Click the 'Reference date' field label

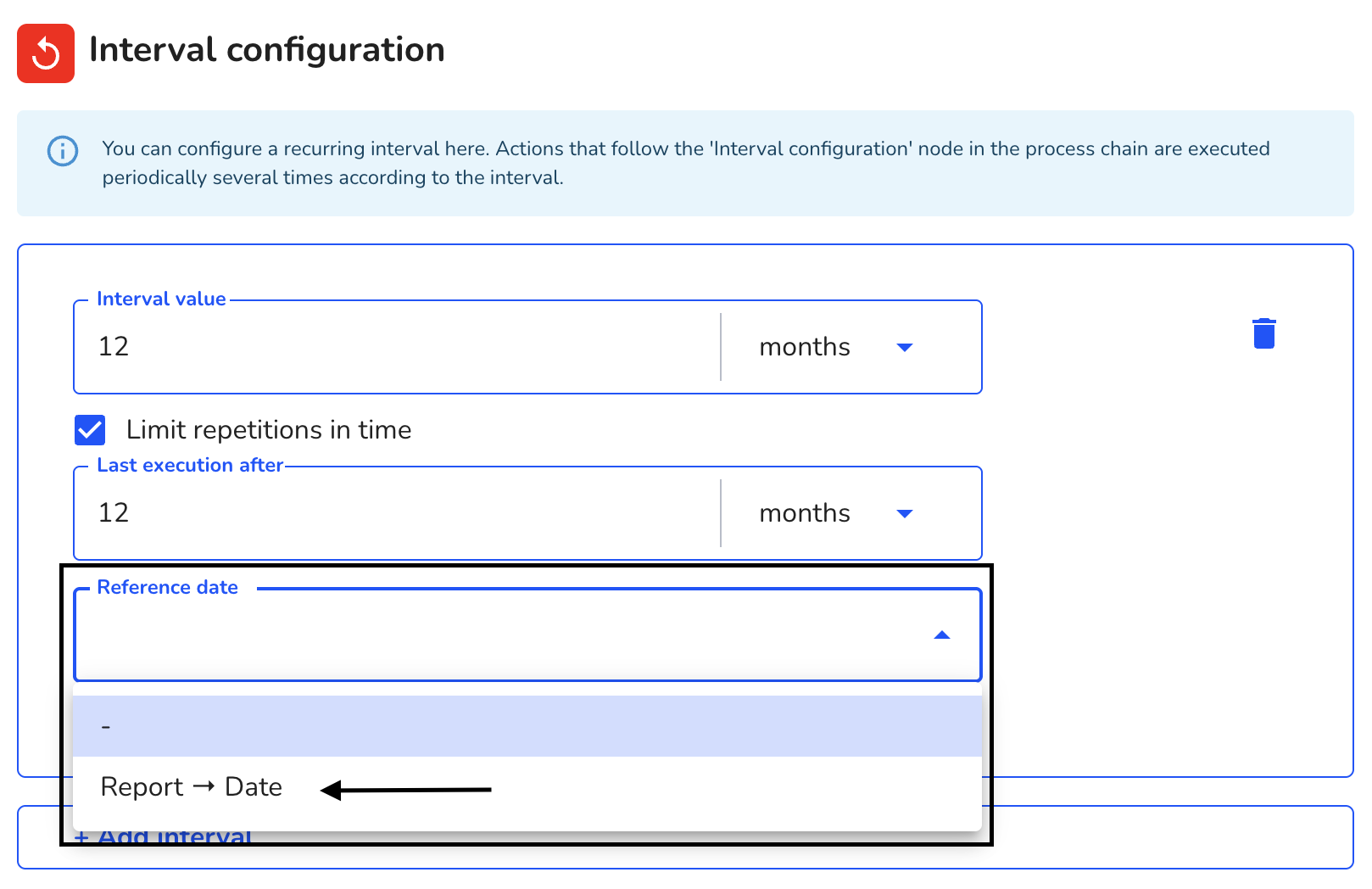168,587
